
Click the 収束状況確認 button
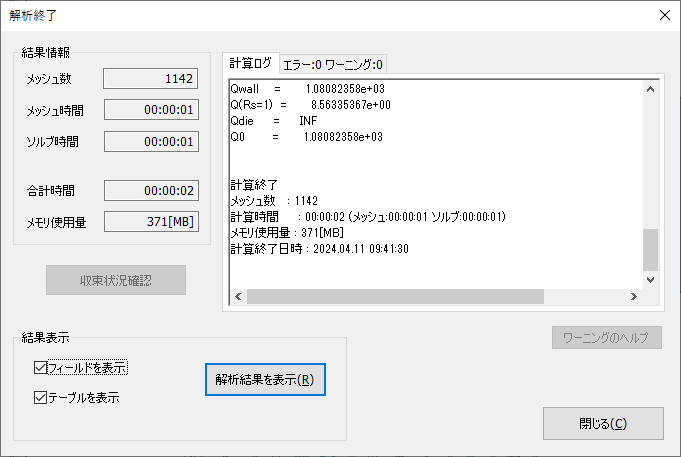click(116, 280)
